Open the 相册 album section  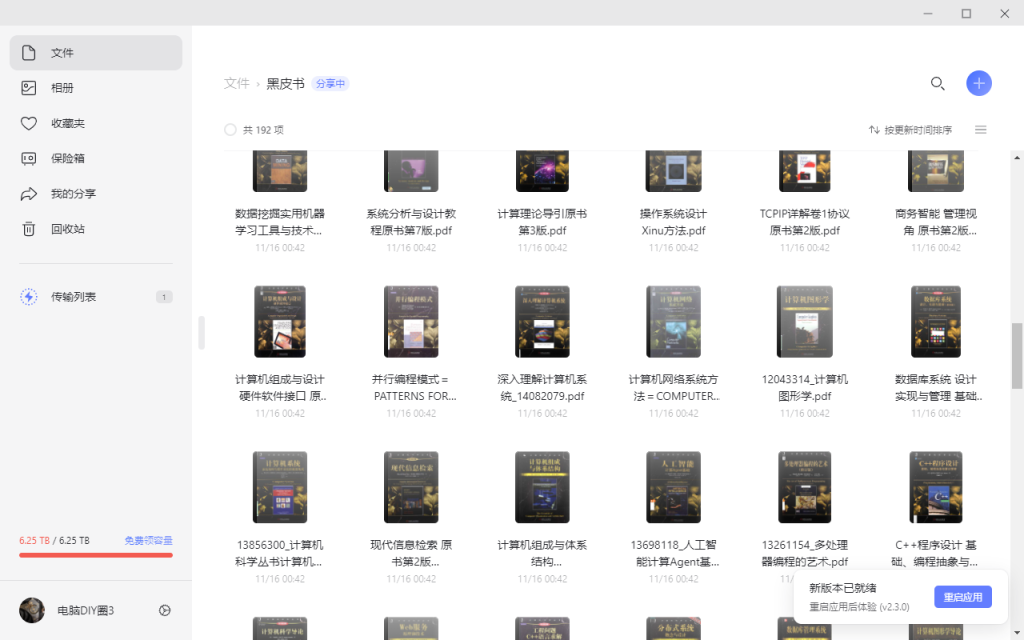96,88
